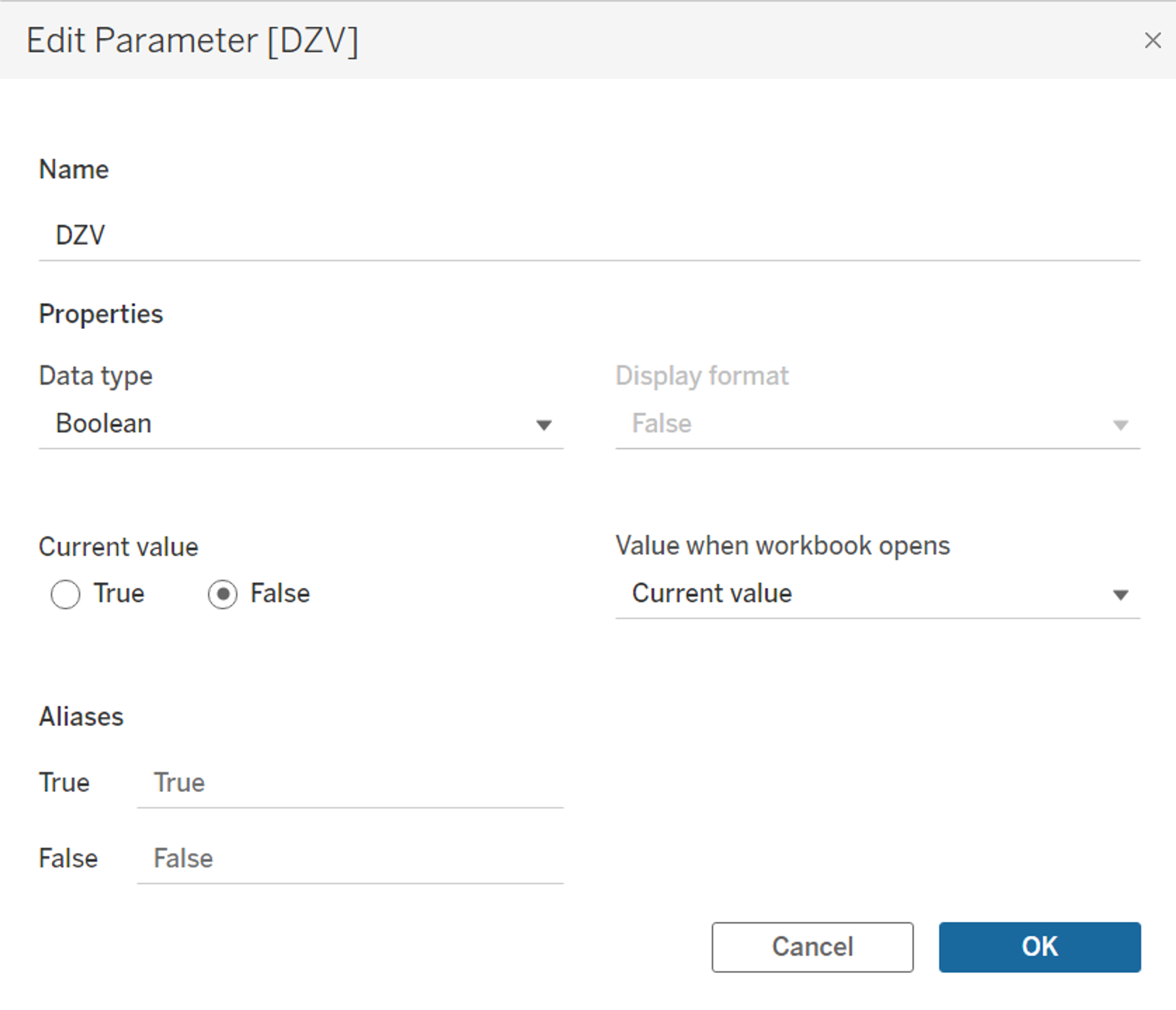The image size is (1176, 1010).
Task: Click the Value when workbook opens label
Action: click(x=782, y=546)
